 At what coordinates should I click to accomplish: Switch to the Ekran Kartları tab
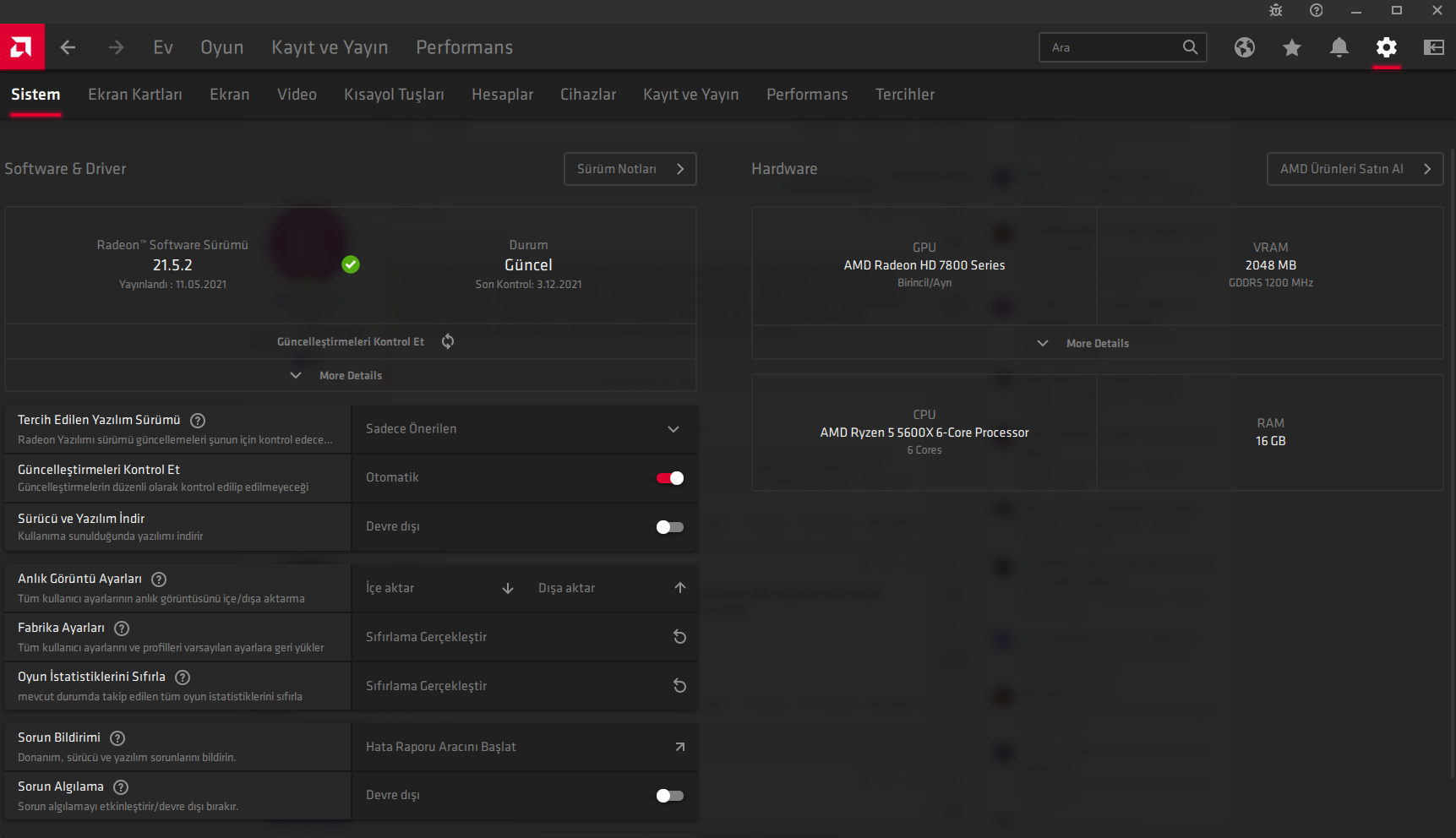[135, 95]
